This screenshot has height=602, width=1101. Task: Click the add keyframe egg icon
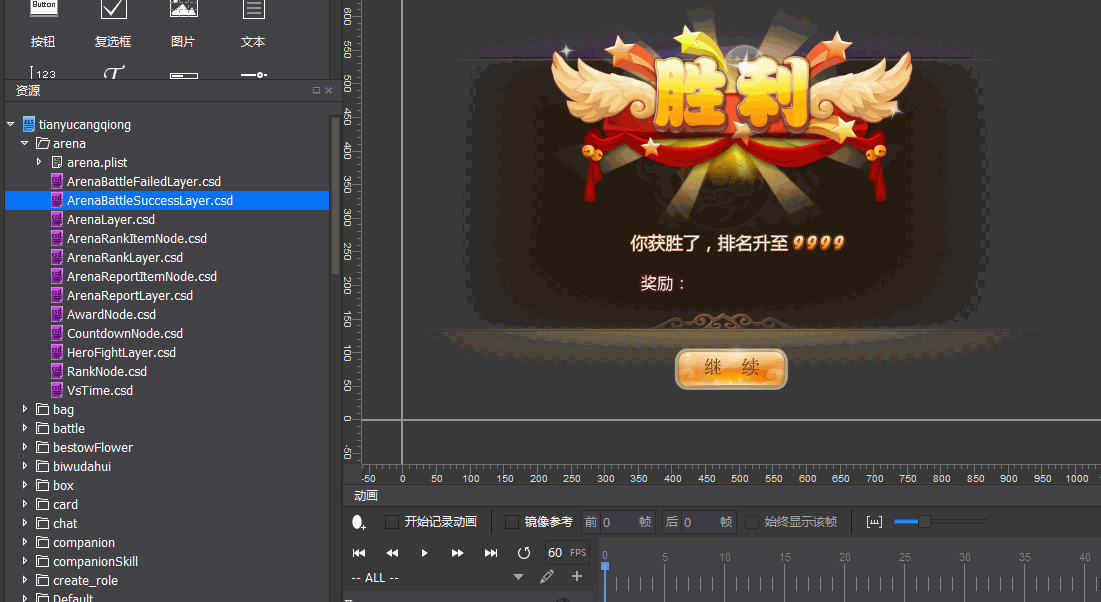[359, 522]
